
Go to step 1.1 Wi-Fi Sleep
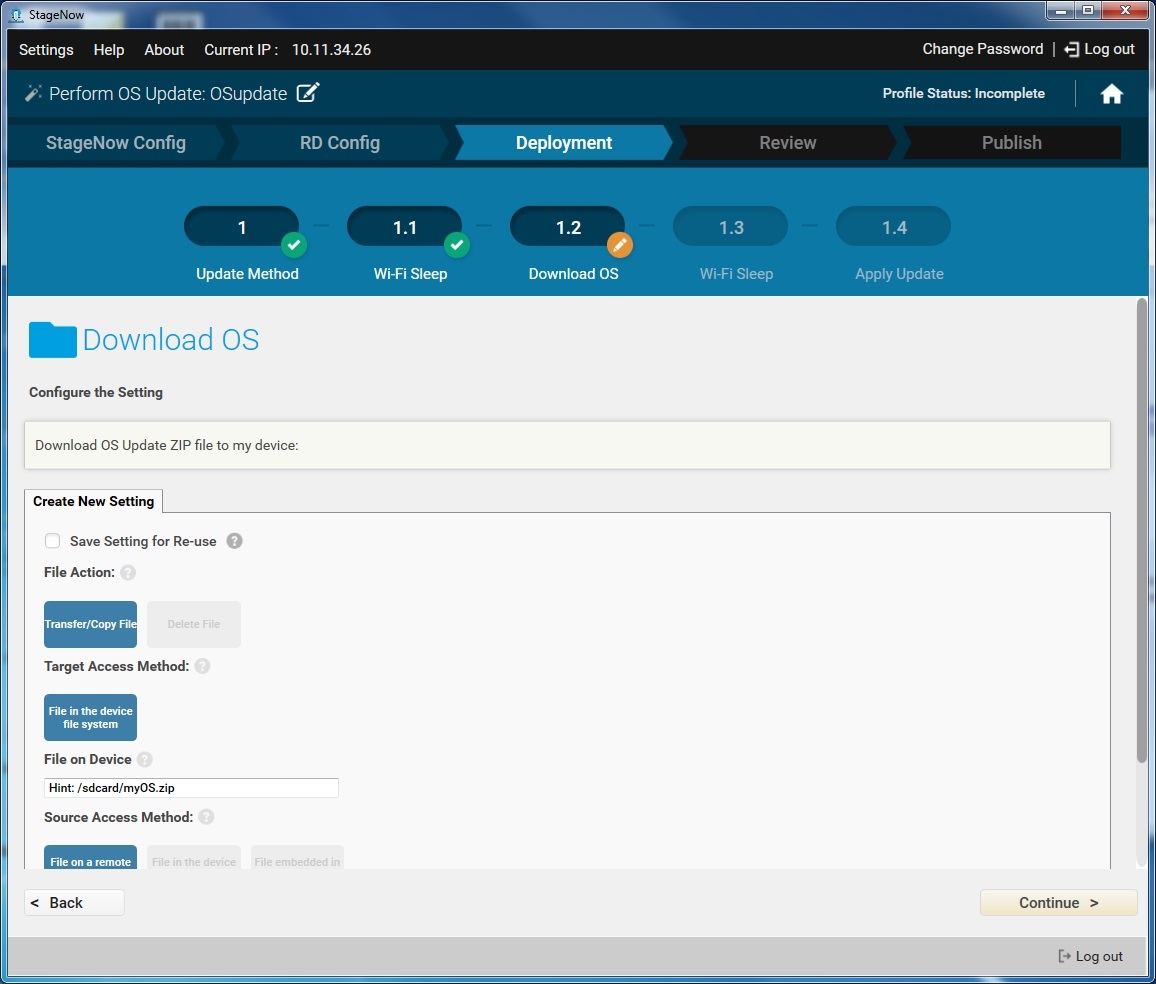[405, 228]
